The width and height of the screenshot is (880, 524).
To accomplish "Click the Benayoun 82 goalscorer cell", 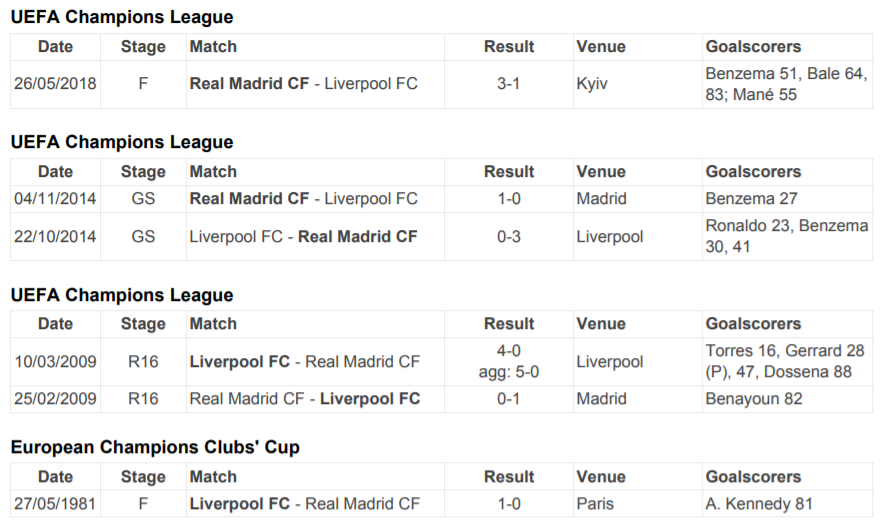I will pyautogui.click(x=787, y=399).
